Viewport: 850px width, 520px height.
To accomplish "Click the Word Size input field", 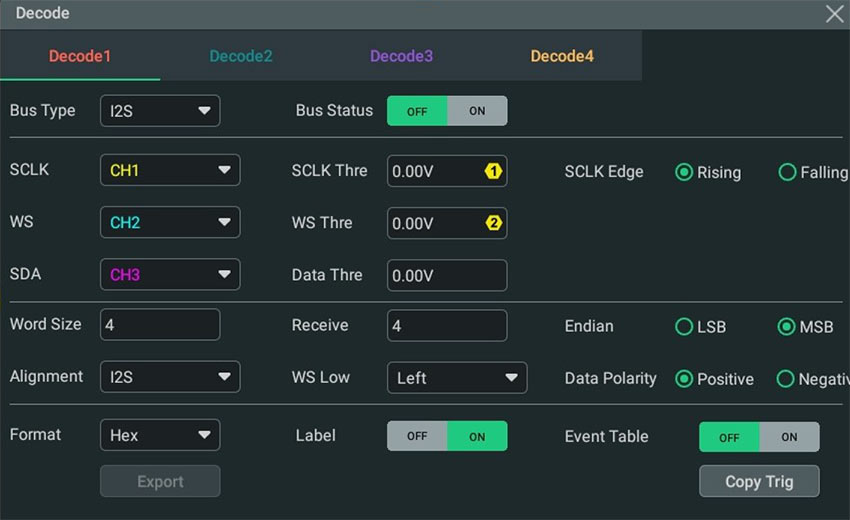I will point(160,325).
